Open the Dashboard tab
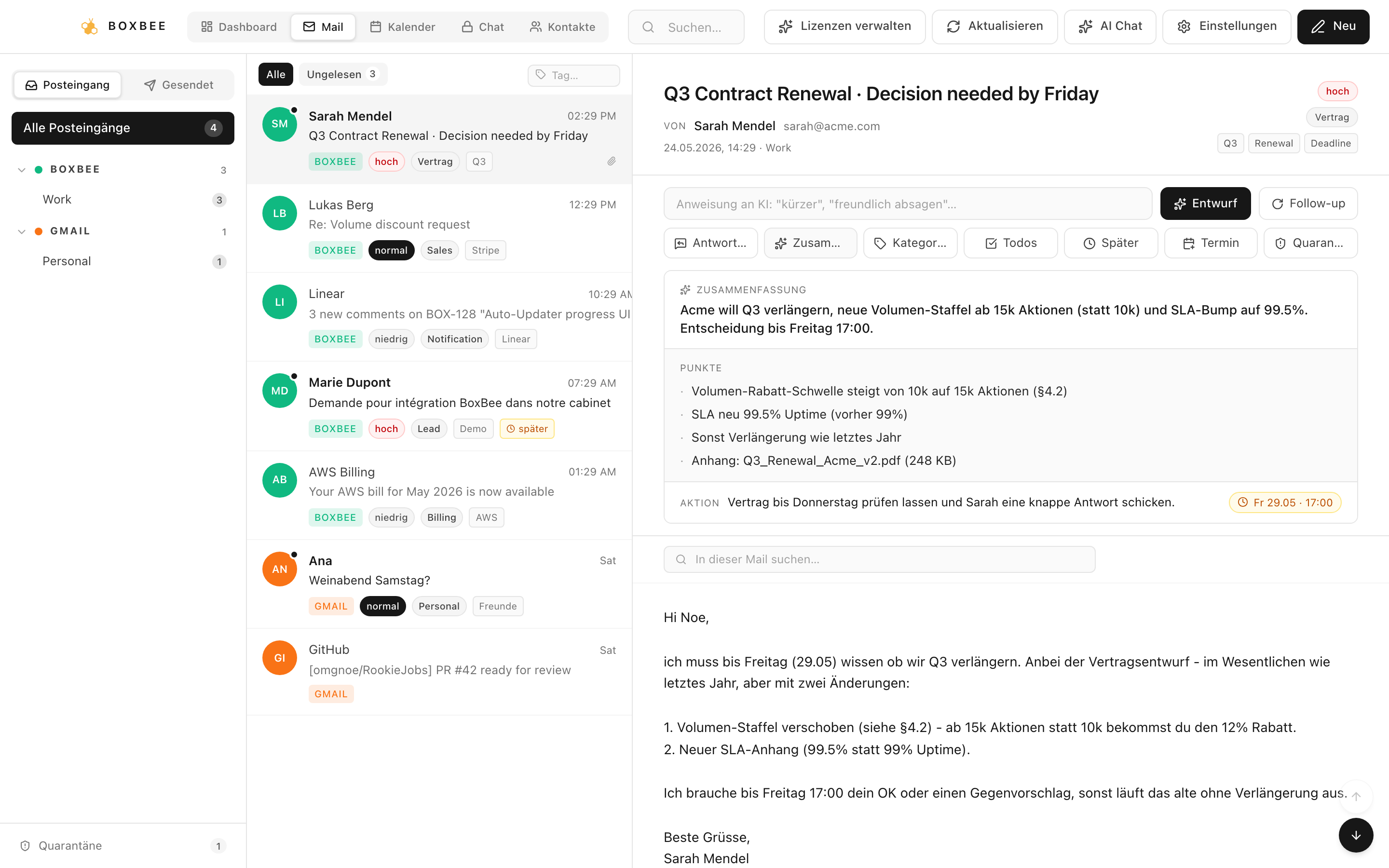 coord(239,27)
